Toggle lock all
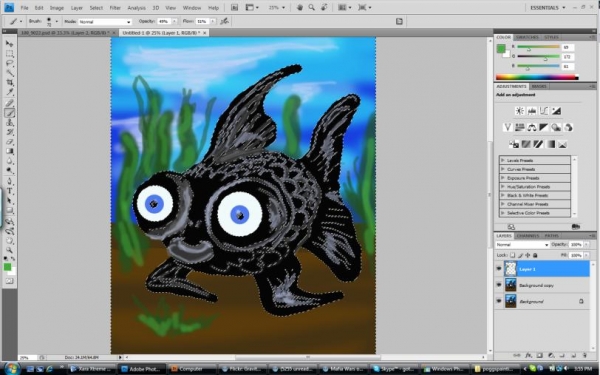This screenshot has height=375, width=600. (535, 255)
